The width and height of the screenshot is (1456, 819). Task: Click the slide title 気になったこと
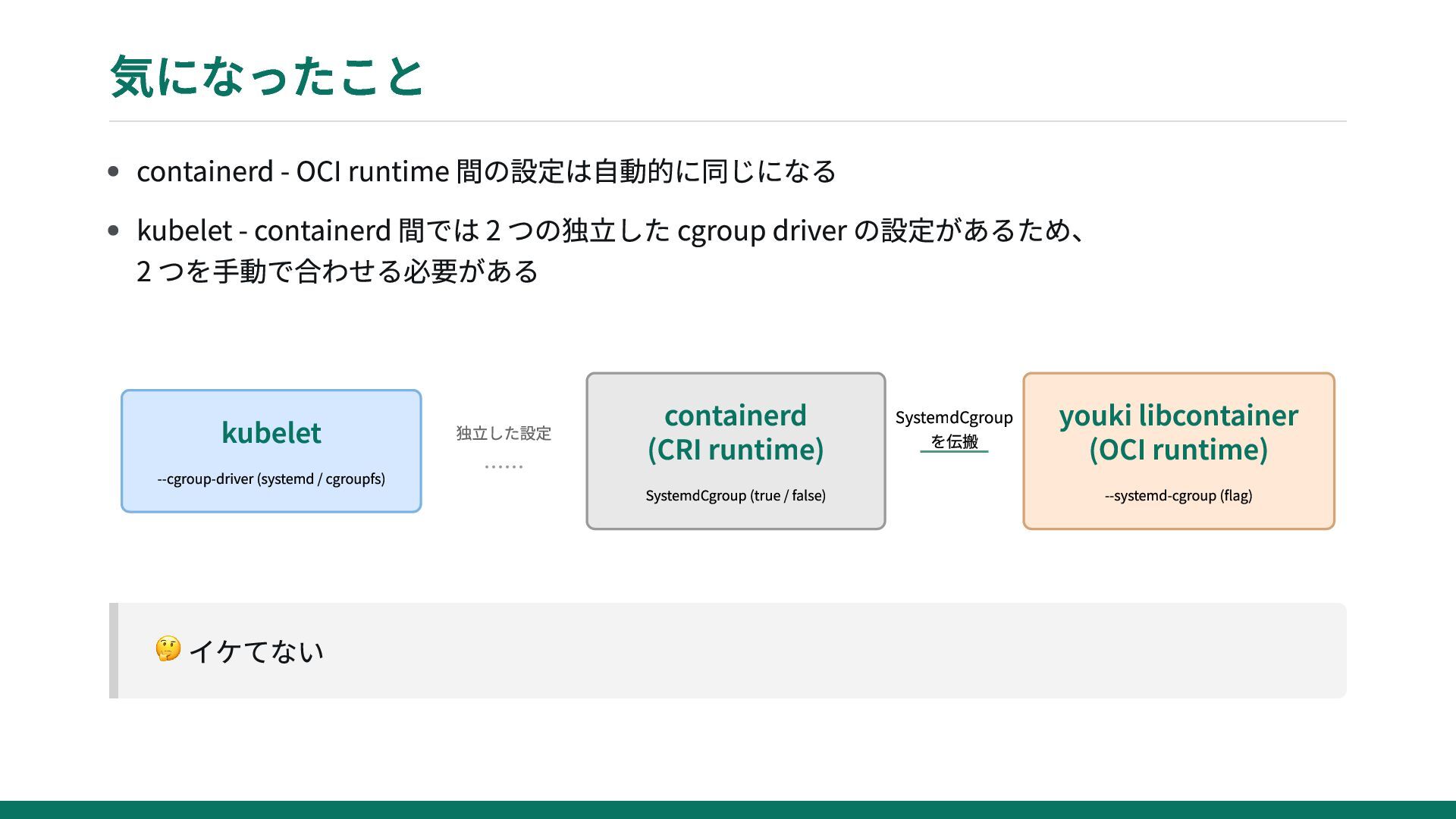267,76
